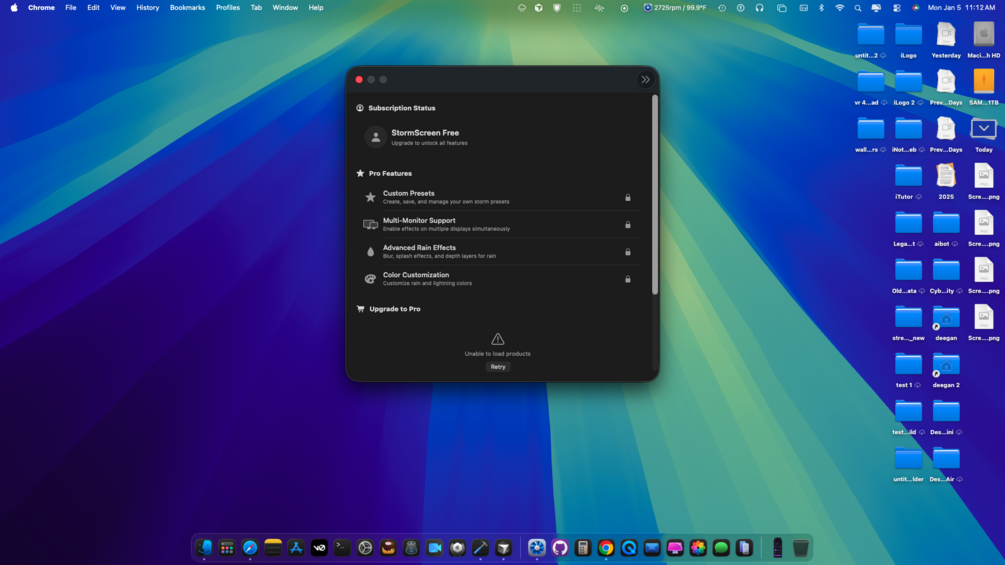The image size is (1005, 565).
Task: Open the History menu
Action: point(147,8)
